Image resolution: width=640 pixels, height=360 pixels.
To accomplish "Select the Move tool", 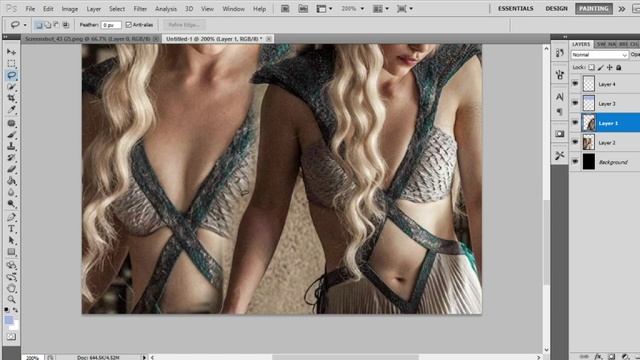I will click(x=11, y=52).
